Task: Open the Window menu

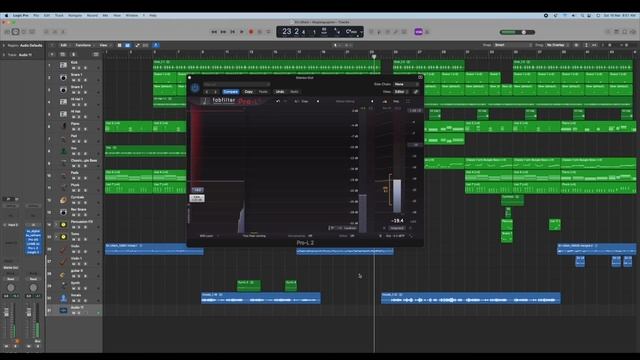Action: pos(131,16)
